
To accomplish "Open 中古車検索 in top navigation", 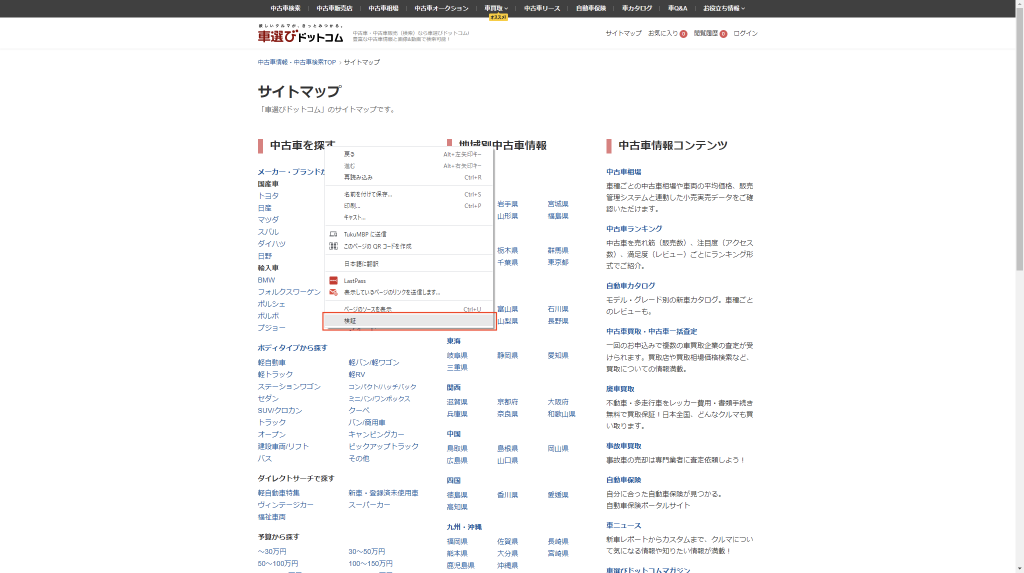I will [285, 8].
